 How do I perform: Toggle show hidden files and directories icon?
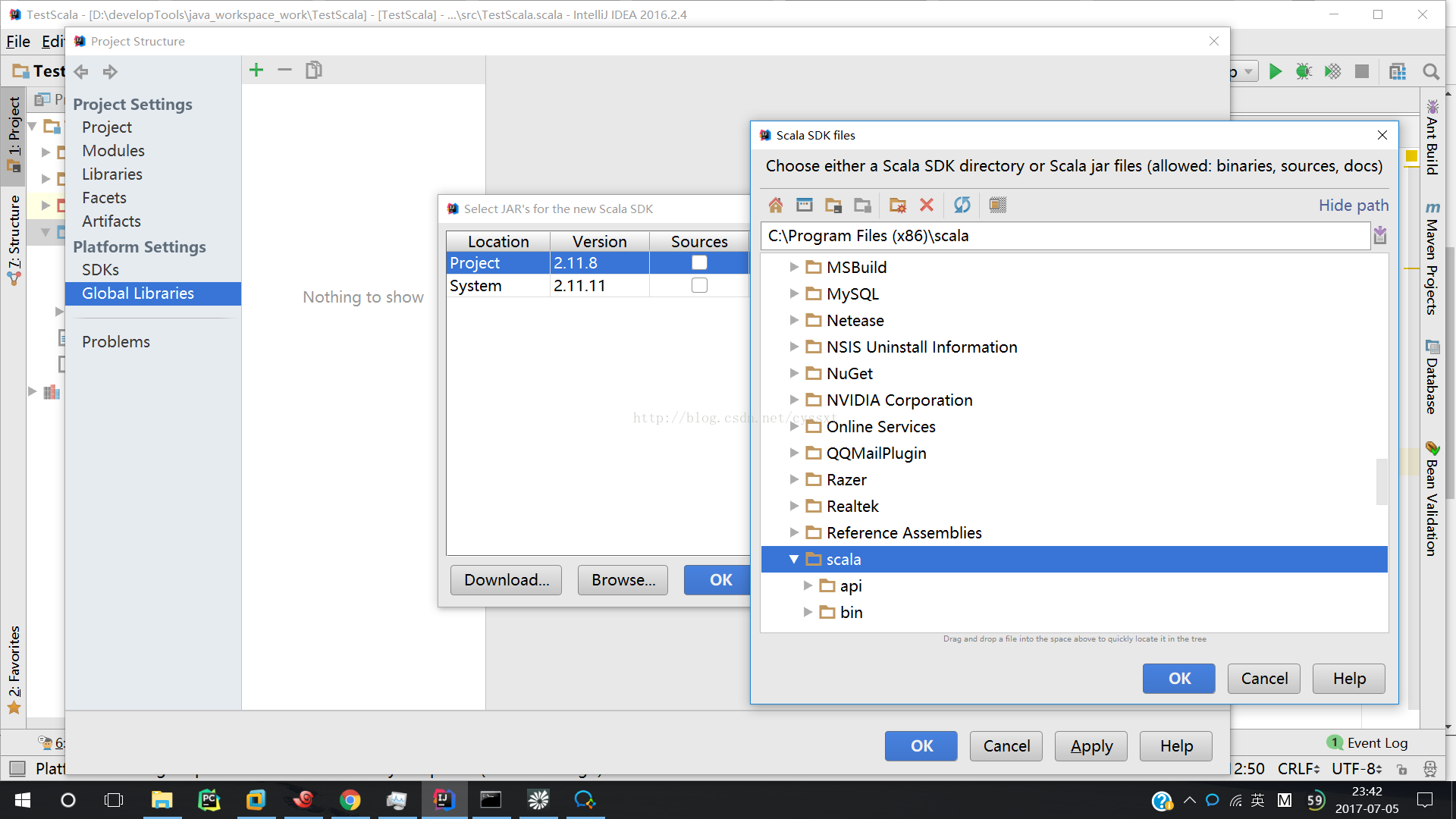[x=997, y=205]
